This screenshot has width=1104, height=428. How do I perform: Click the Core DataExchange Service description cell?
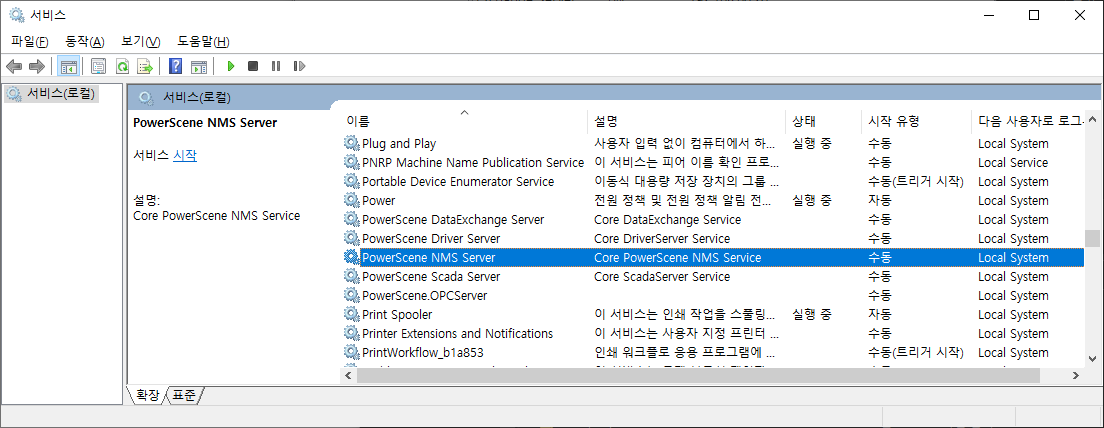click(x=667, y=220)
